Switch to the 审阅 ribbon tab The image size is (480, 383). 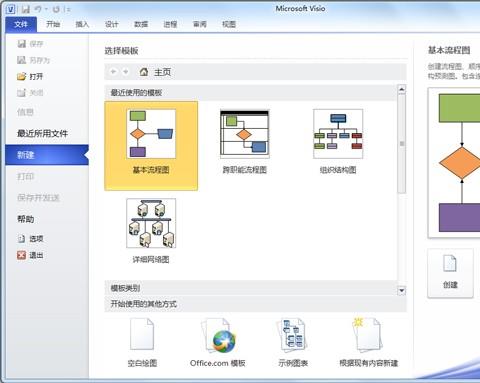tap(200, 24)
